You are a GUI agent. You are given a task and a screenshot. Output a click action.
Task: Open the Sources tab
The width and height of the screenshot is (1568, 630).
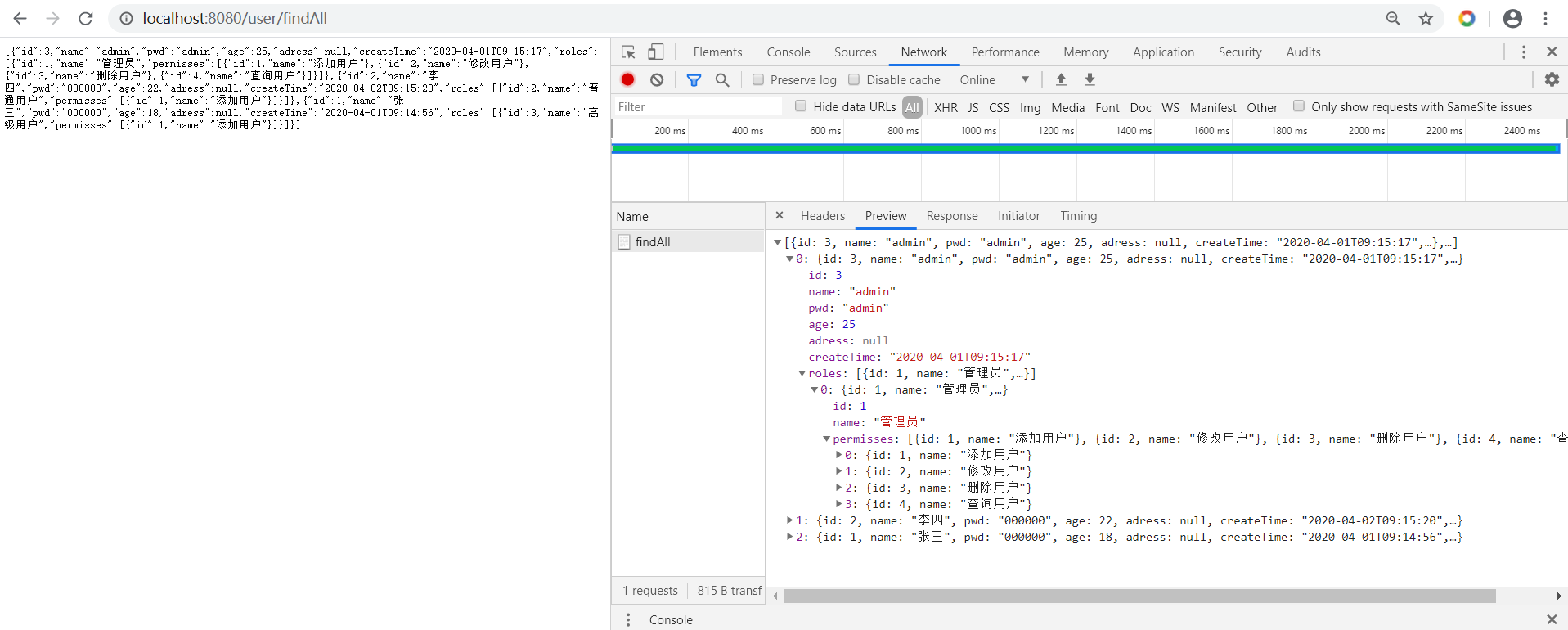pyautogui.click(x=856, y=52)
